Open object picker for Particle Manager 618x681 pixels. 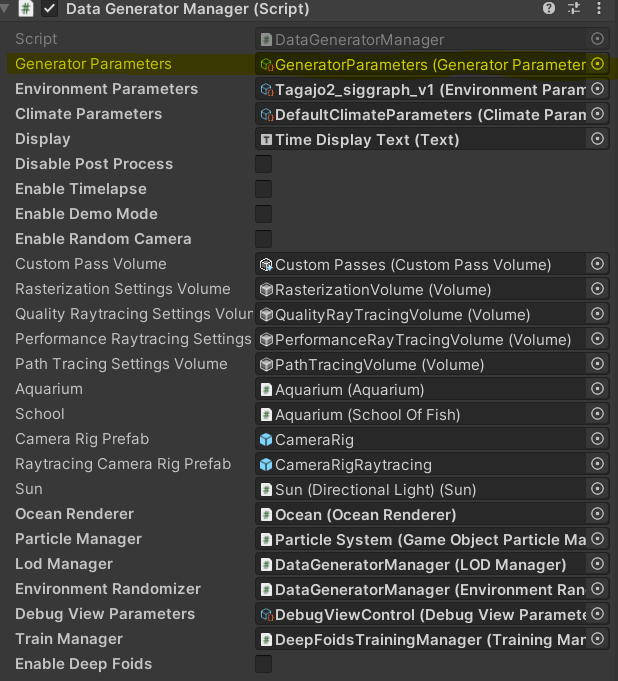[598, 539]
